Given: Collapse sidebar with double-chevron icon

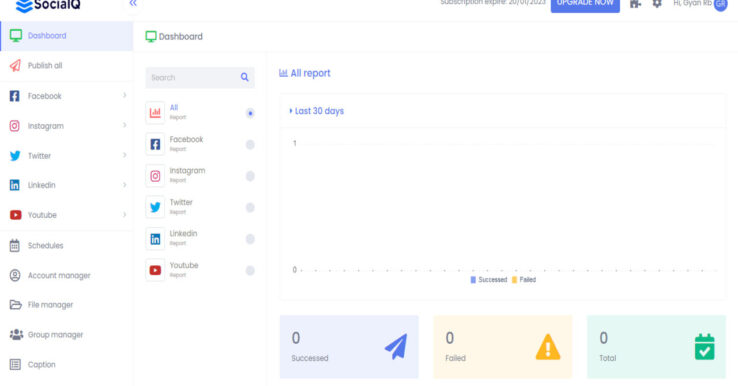Looking at the screenshot, I should coord(133,3).
